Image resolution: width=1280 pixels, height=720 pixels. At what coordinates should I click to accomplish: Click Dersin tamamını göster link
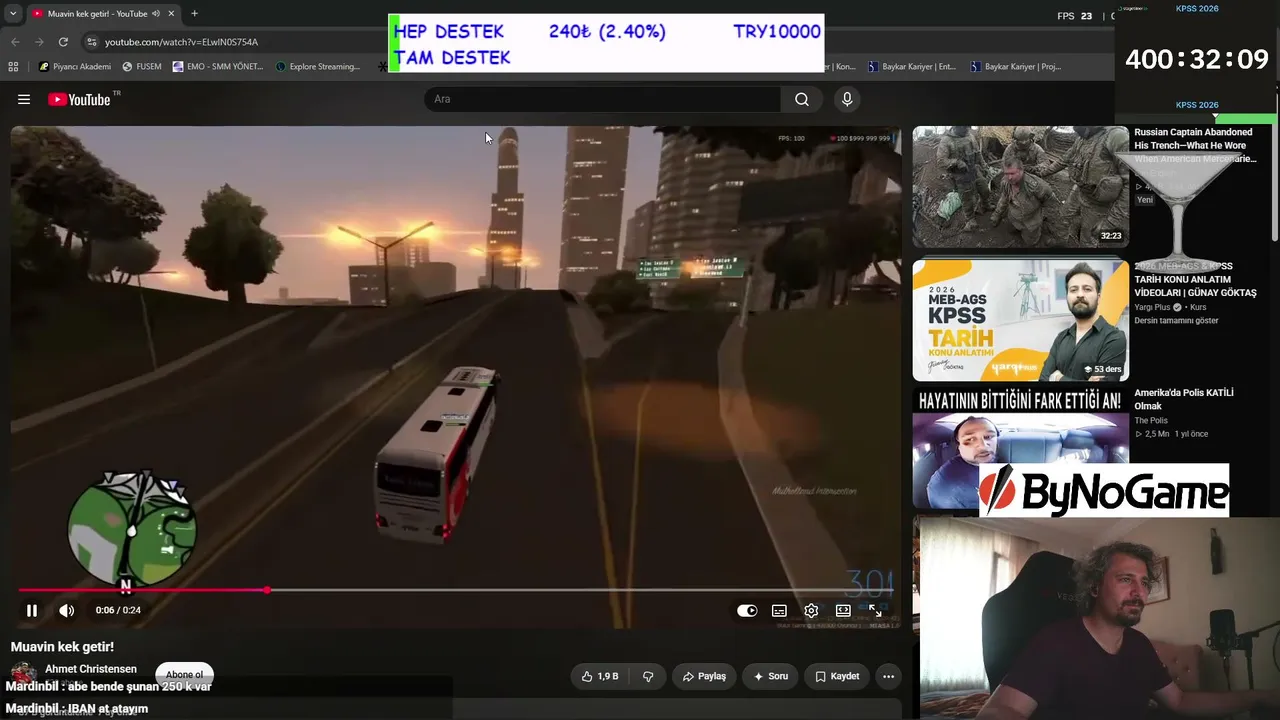tap(1176, 320)
